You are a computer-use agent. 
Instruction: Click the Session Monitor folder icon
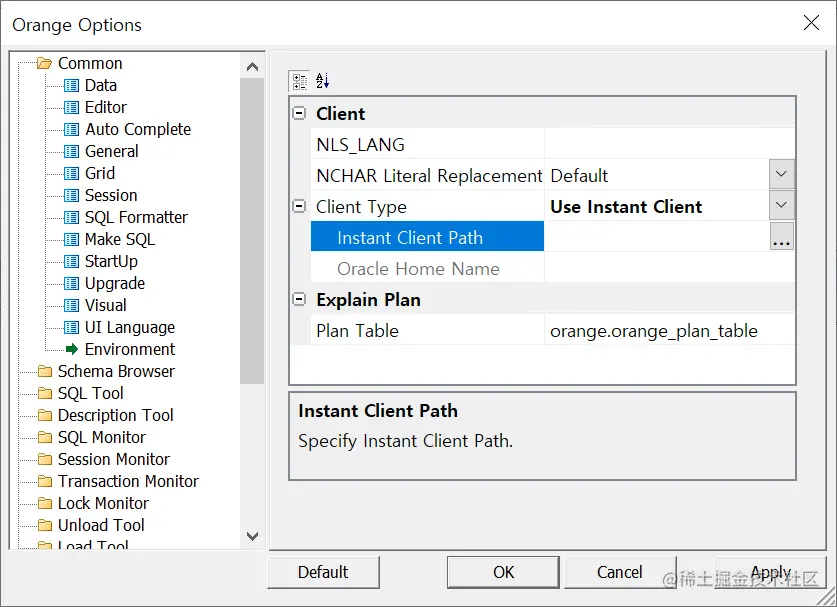[x=45, y=459]
